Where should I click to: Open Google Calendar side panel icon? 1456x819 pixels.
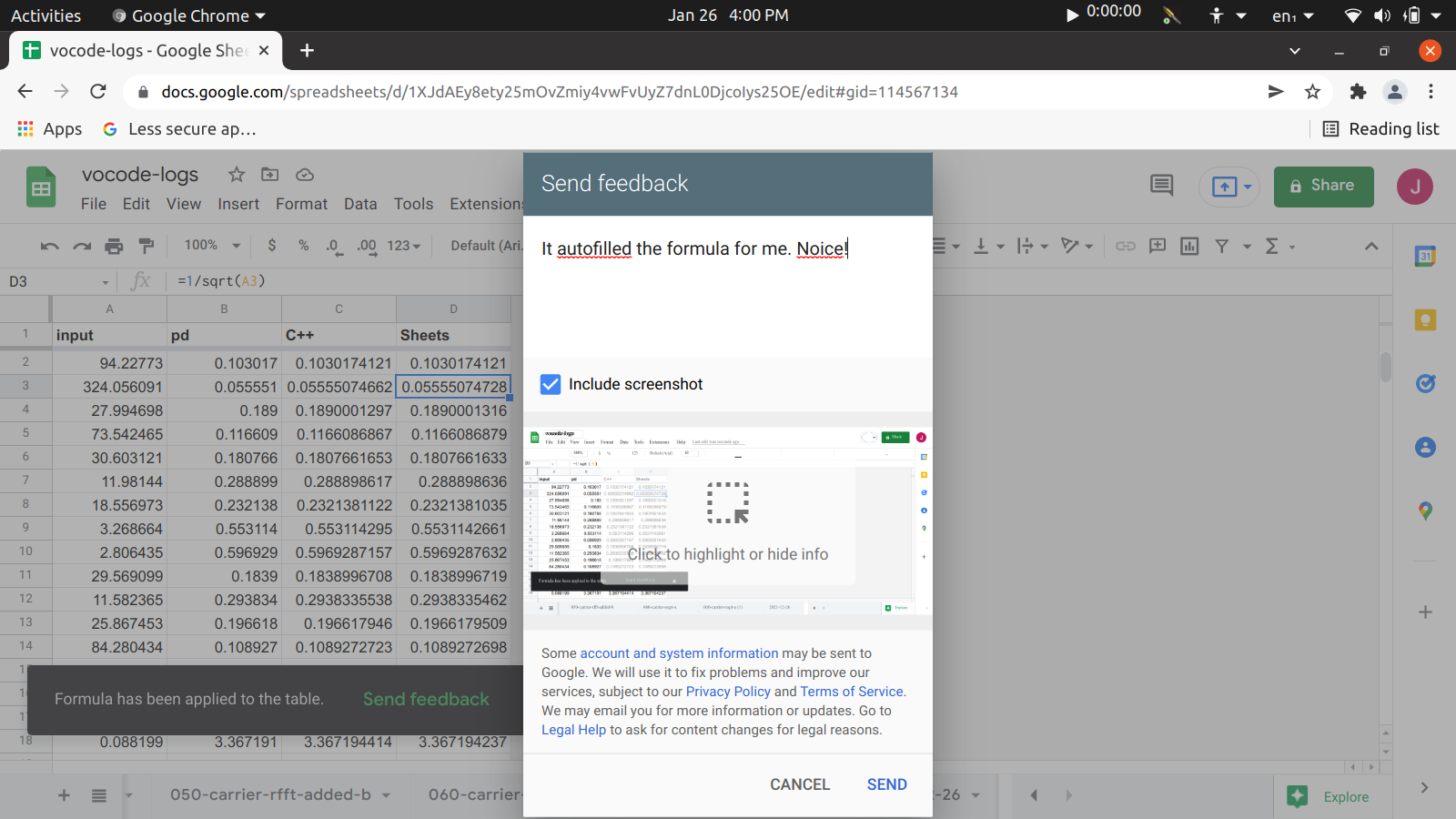(1426, 257)
